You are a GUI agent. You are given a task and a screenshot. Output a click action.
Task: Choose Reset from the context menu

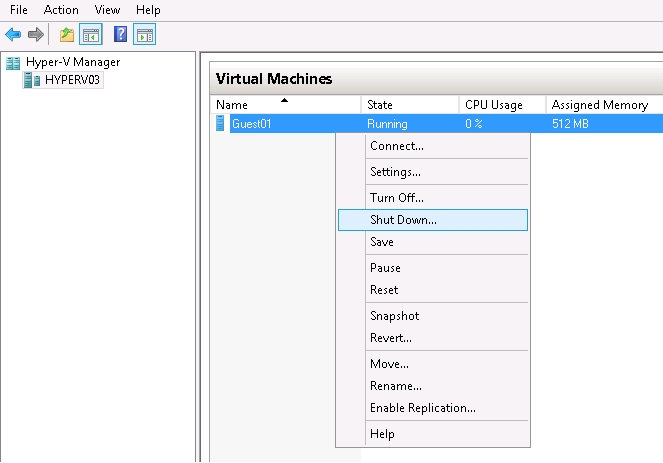coord(433,290)
